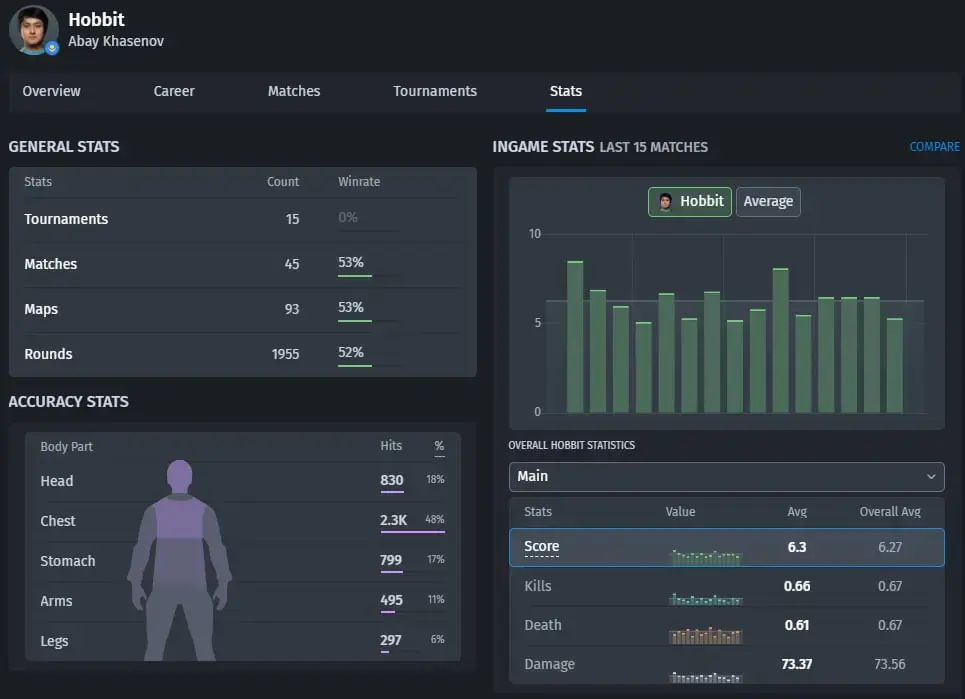Image resolution: width=965 pixels, height=699 pixels.
Task: Toggle the % column header in accuracy stats
Action: (439, 446)
